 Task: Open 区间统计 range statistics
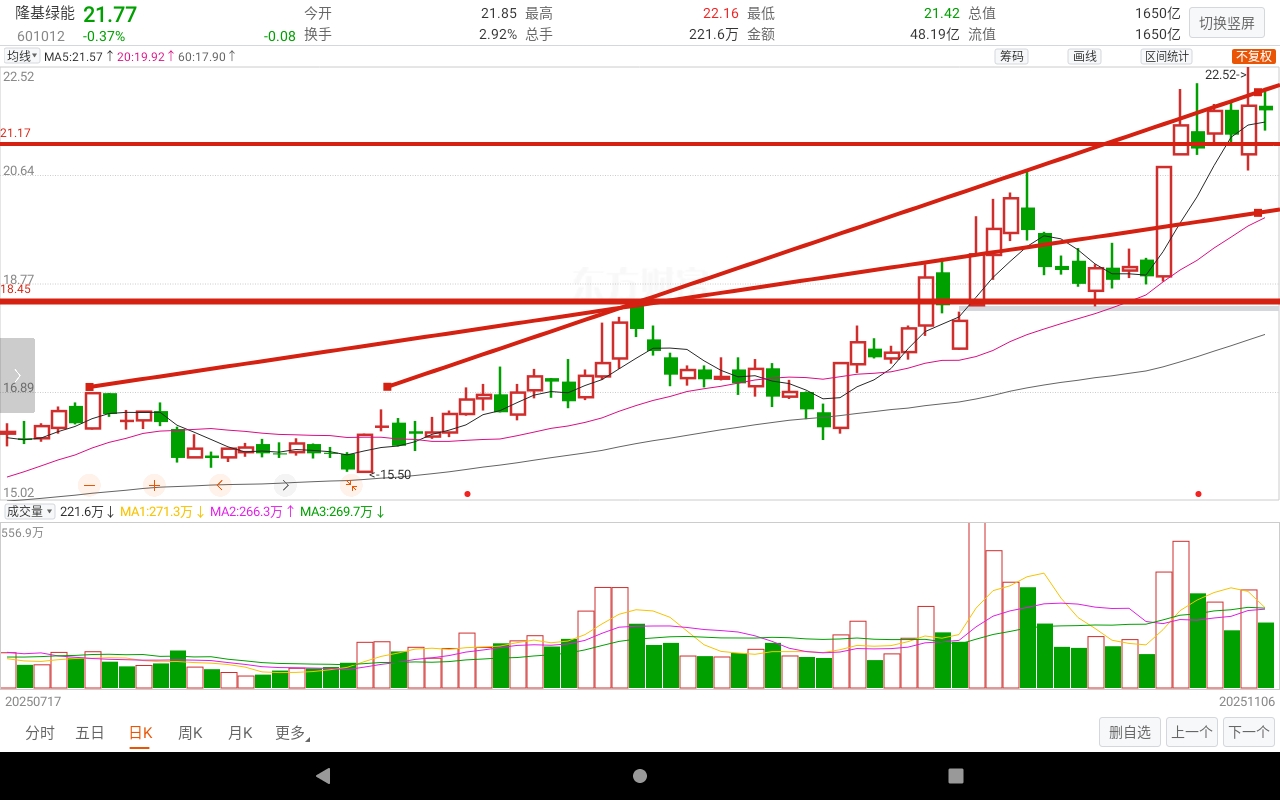point(1167,56)
